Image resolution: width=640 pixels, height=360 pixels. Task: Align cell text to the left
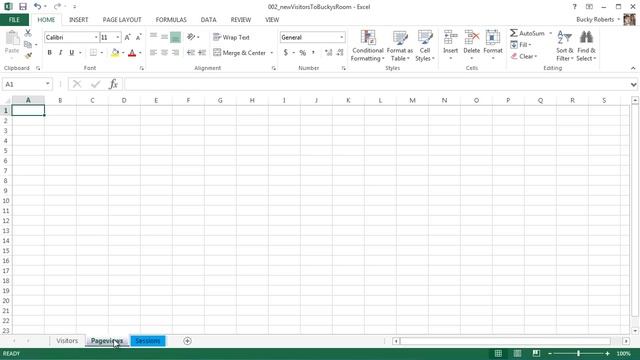tap(153, 53)
